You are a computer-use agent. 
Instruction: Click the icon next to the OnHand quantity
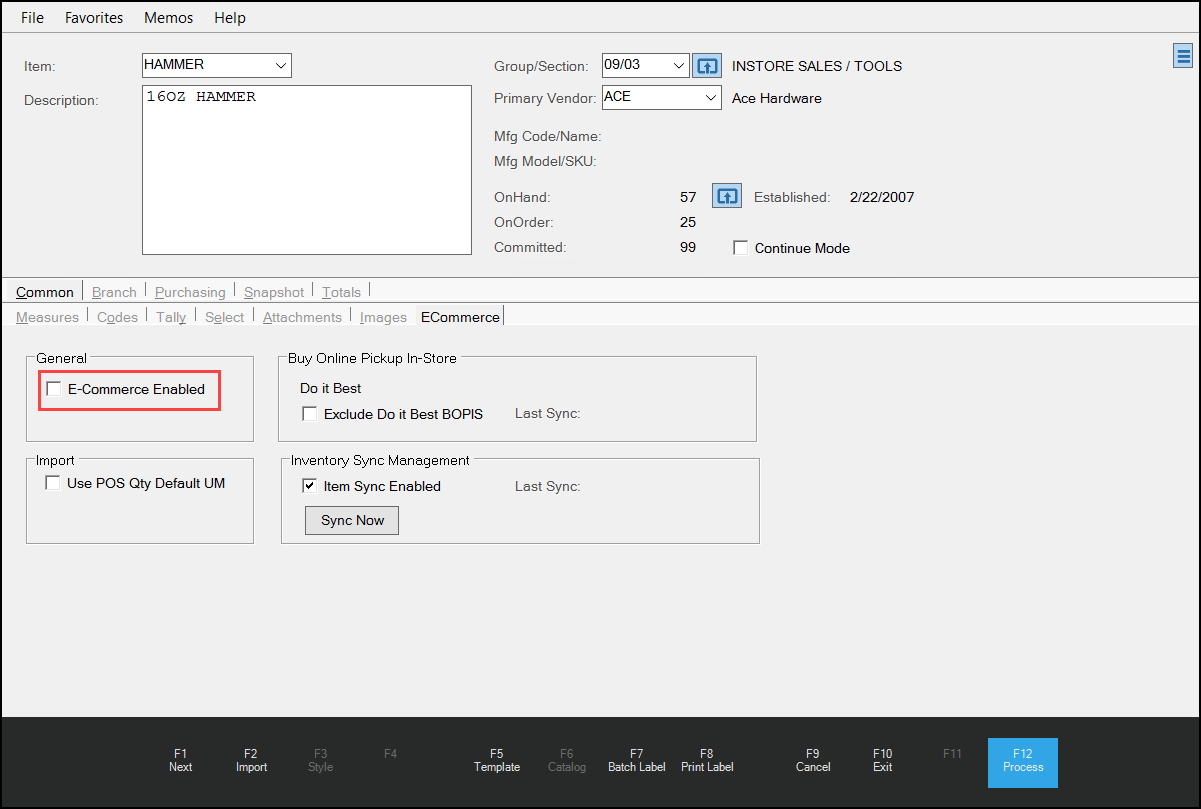click(x=726, y=196)
